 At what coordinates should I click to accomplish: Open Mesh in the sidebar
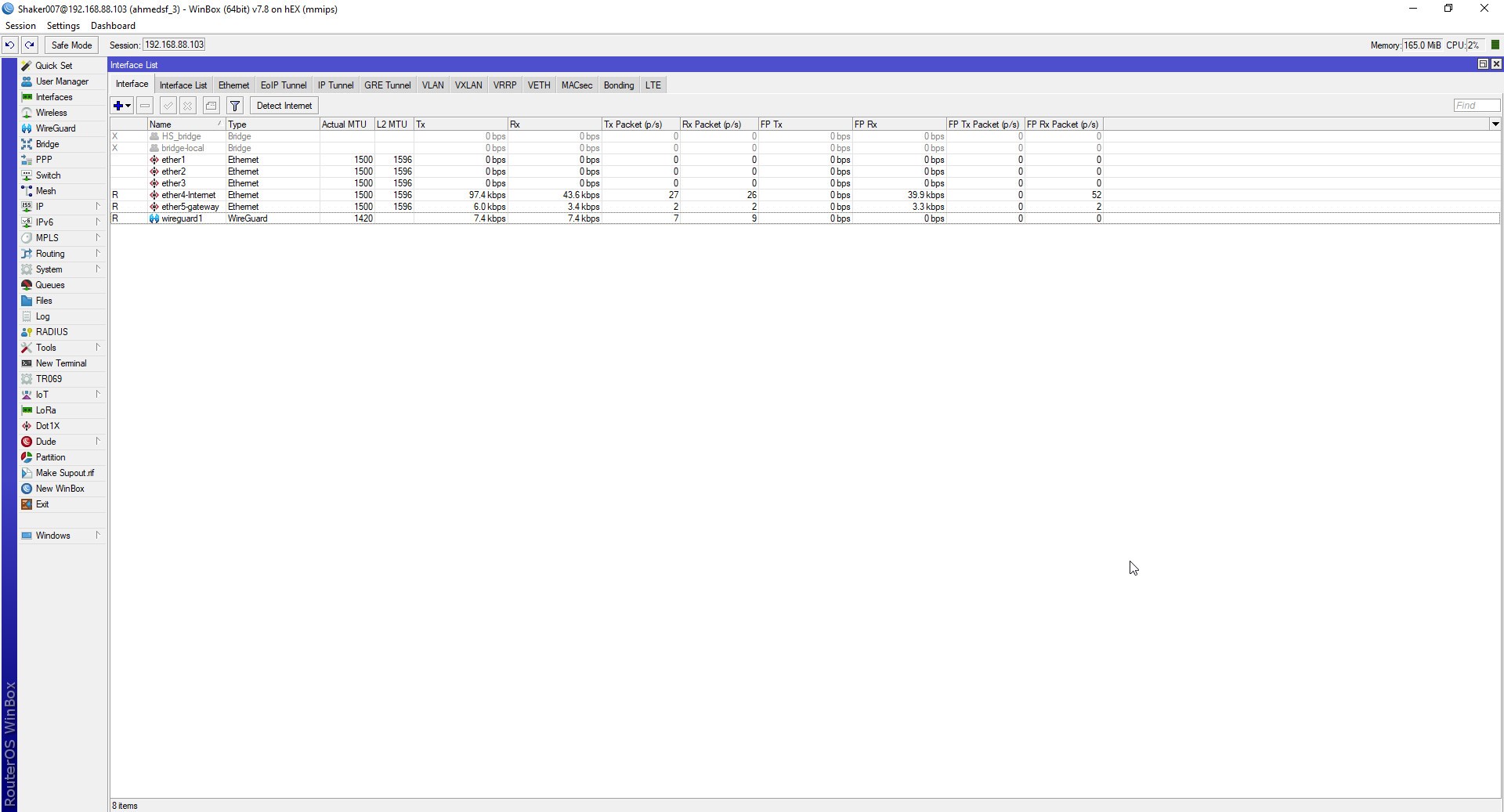click(63, 191)
